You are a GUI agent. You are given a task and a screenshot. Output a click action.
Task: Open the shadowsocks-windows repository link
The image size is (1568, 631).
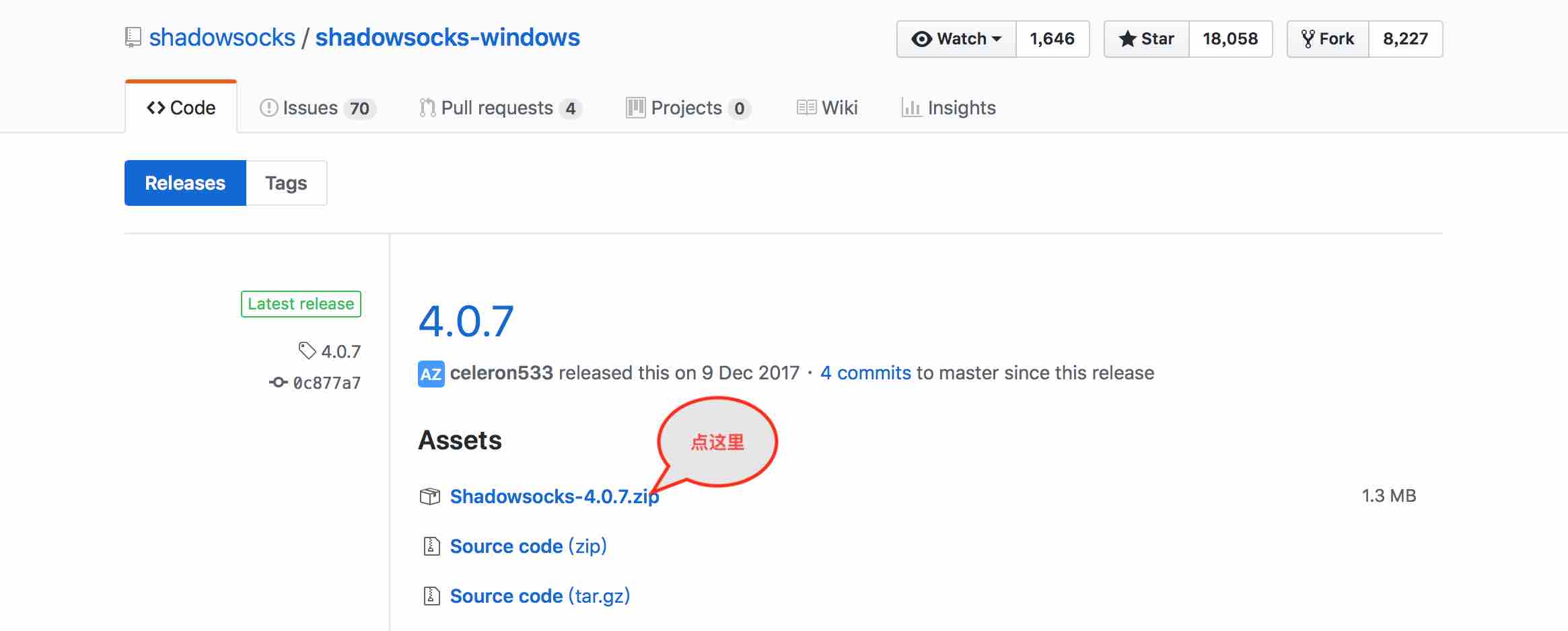[448, 38]
